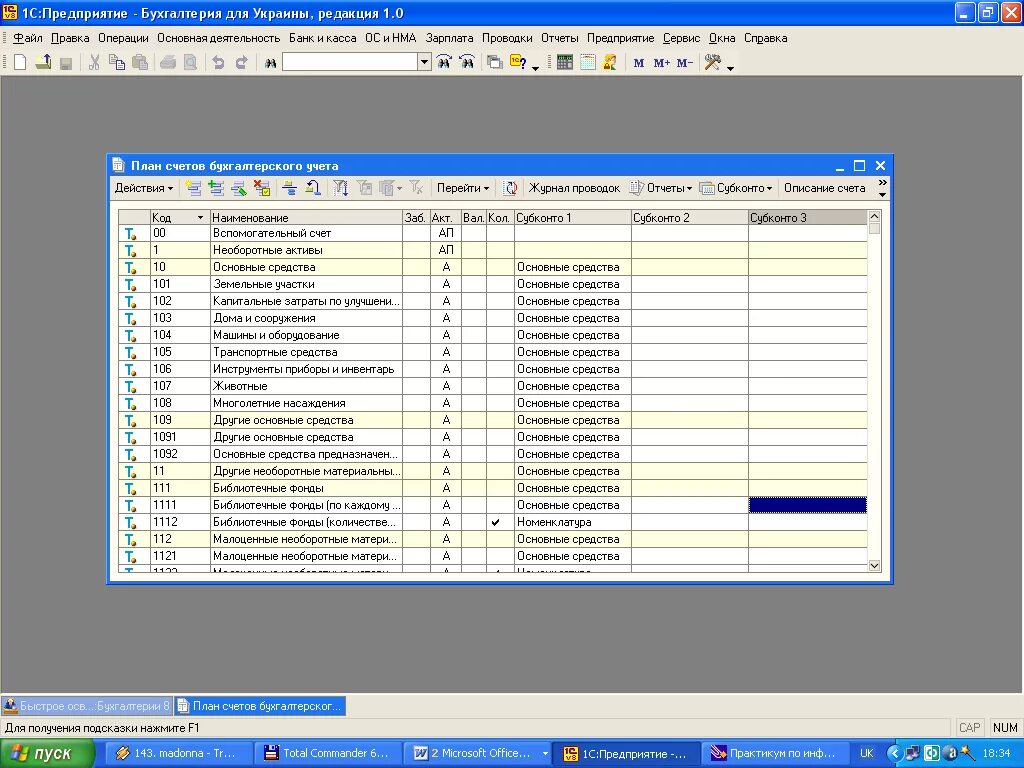Click the Описание счета button

tap(824, 188)
